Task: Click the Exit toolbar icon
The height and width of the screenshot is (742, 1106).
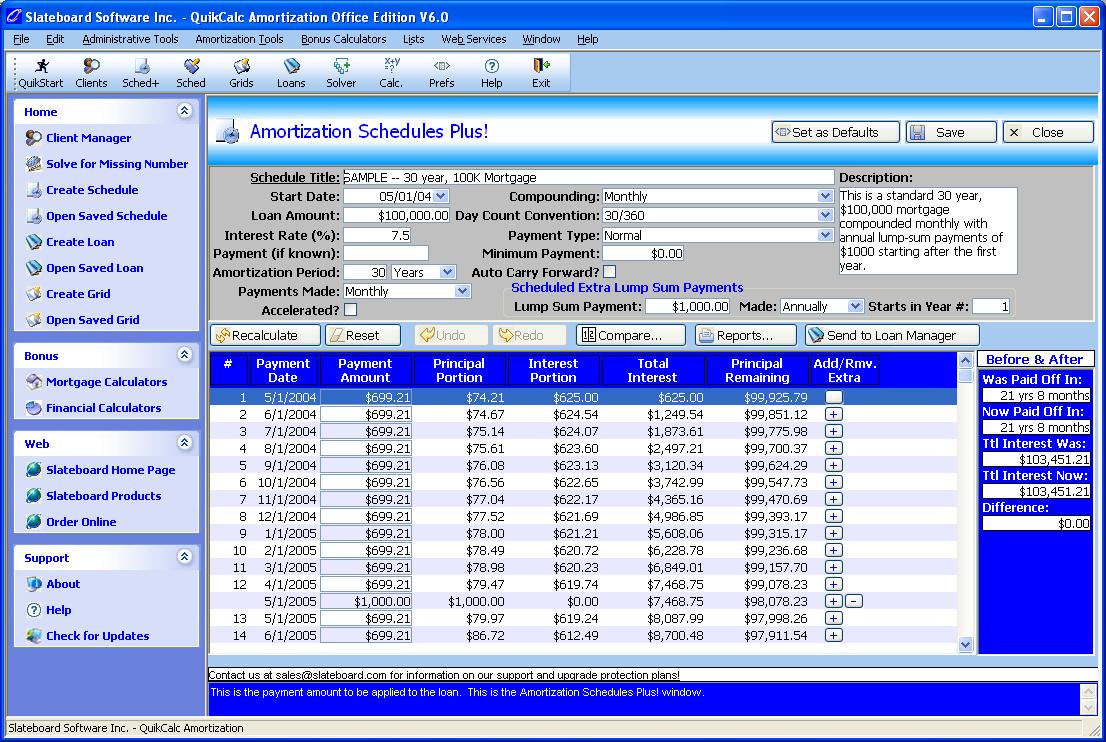Action: click(x=541, y=72)
